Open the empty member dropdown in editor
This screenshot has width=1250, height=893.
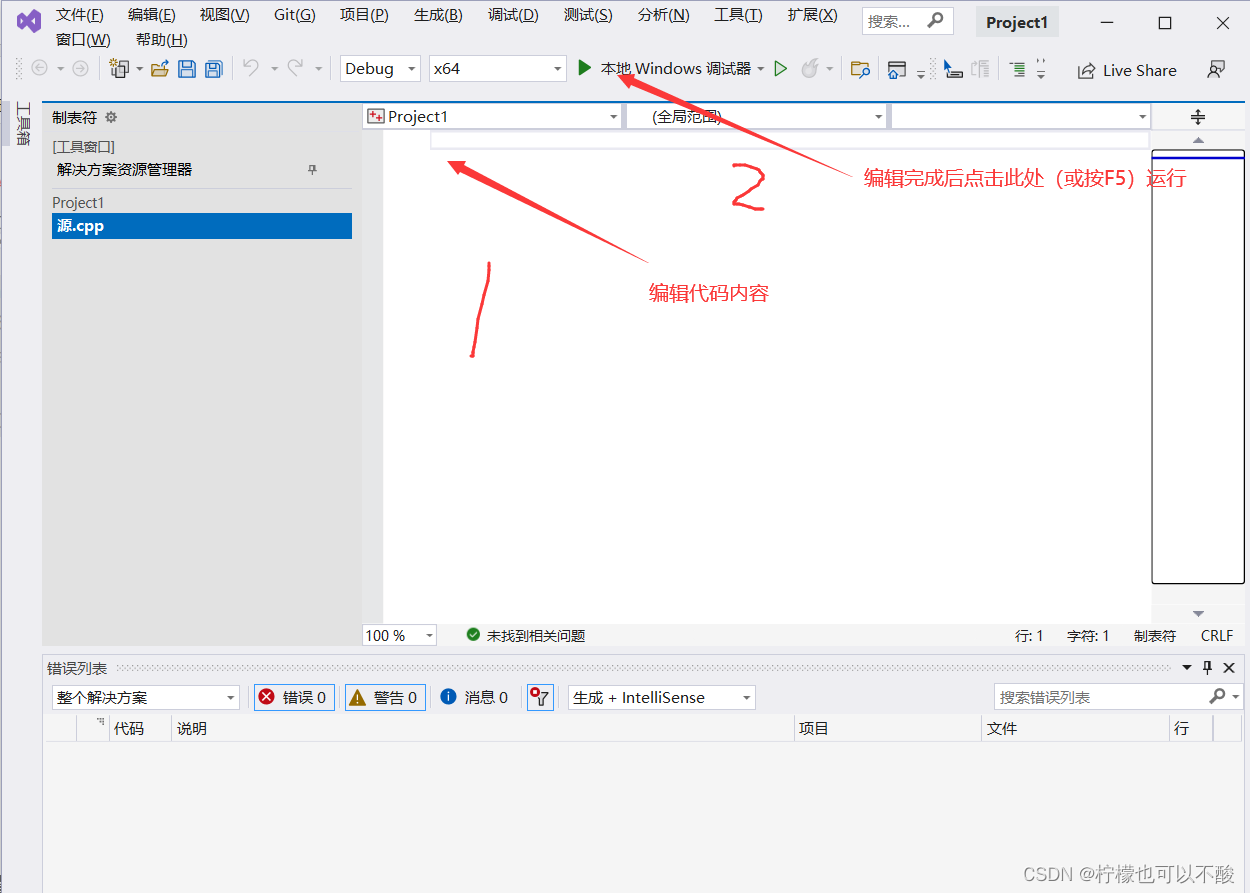coord(1021,117)
